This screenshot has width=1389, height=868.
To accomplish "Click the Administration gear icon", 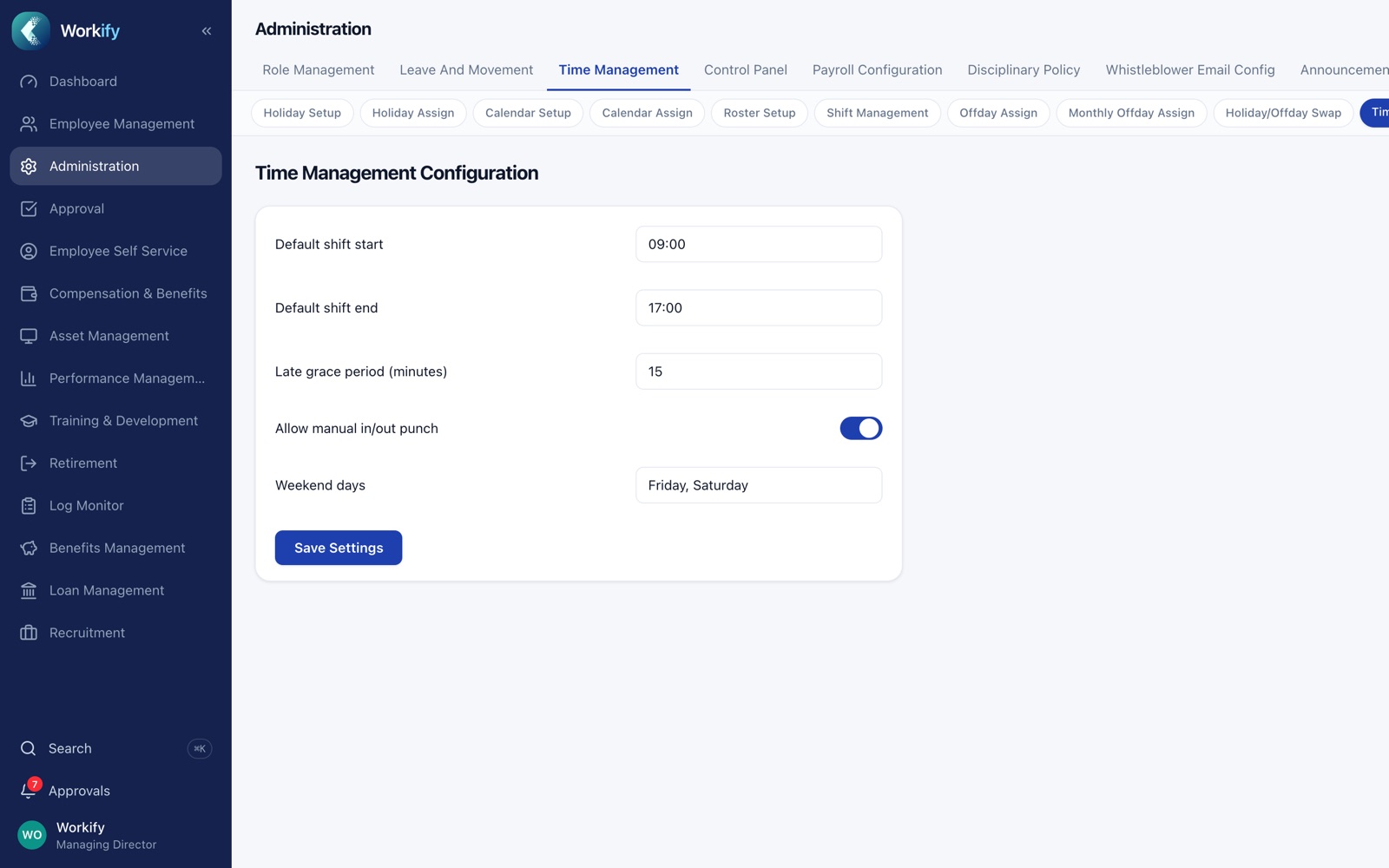I will pyautogui.click(x=29, y=166).
